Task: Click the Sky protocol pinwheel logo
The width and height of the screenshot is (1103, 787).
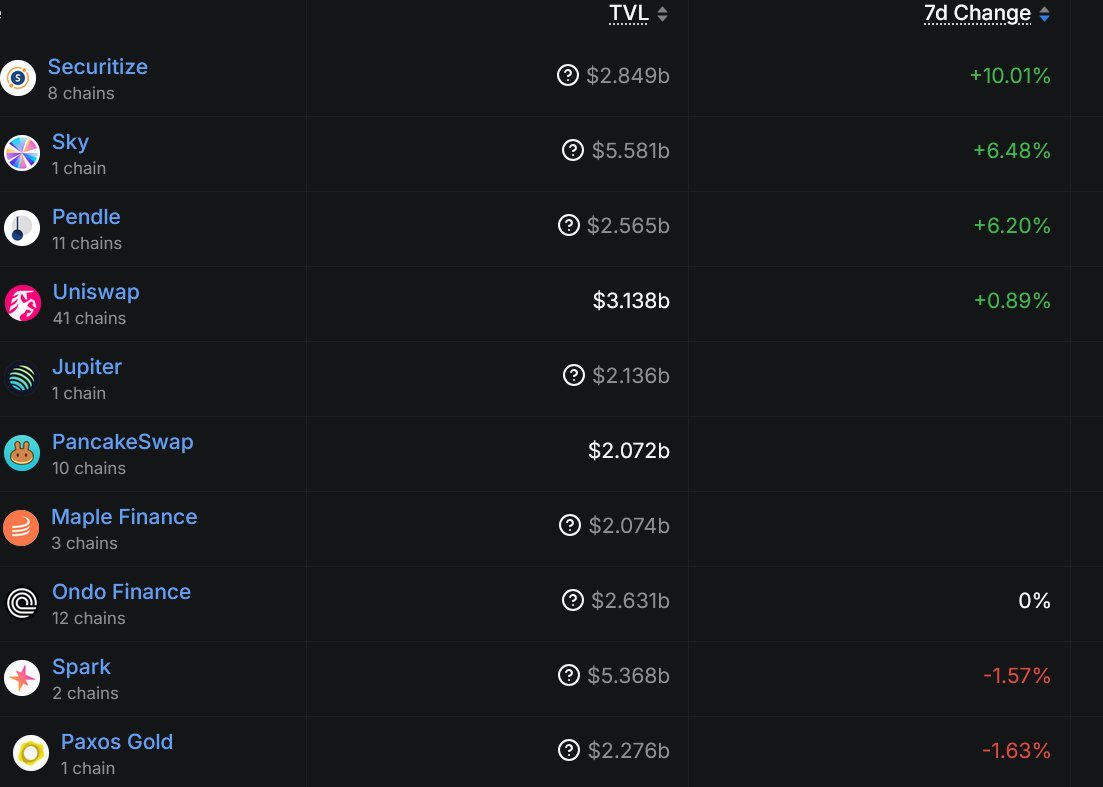Action: click(22, 153)
